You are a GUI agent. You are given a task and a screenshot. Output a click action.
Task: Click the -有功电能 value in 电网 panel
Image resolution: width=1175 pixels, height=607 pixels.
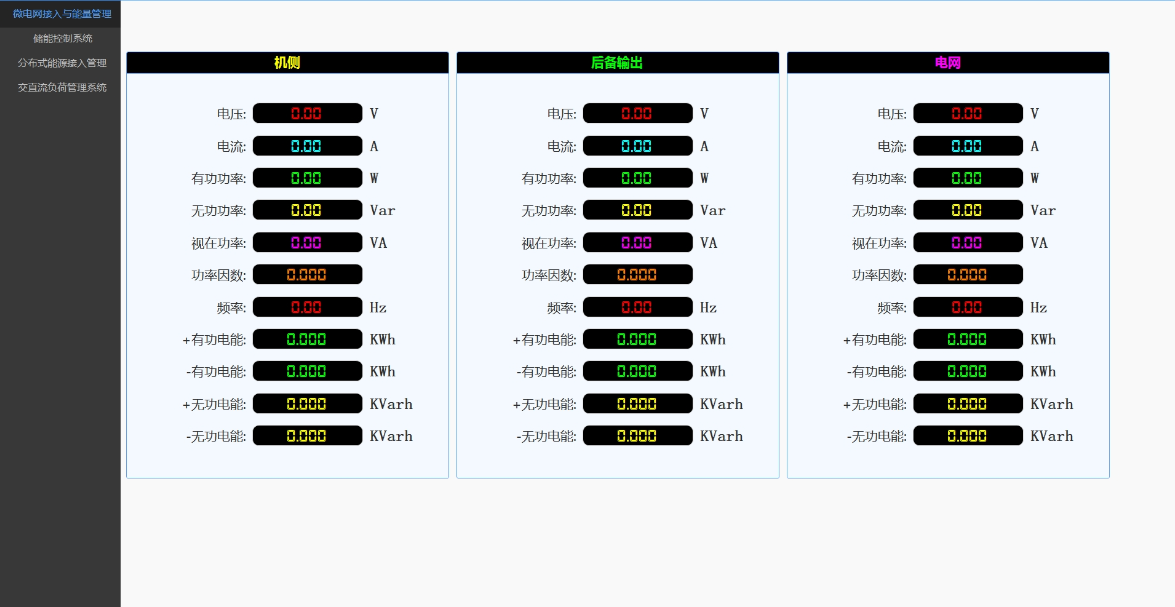(967, 371)
